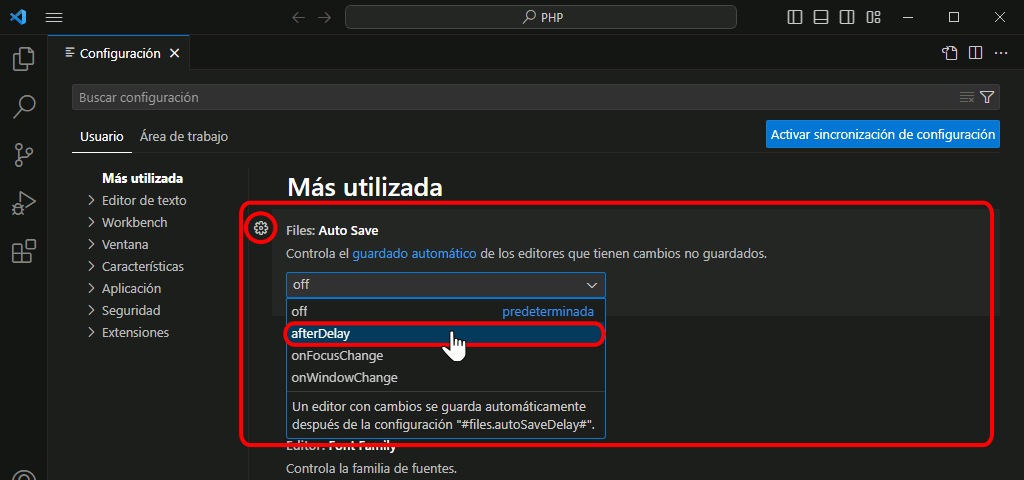Open Run and Debug view
The width and height of the screenshot is (1024, 480).
tap(23, 203)
